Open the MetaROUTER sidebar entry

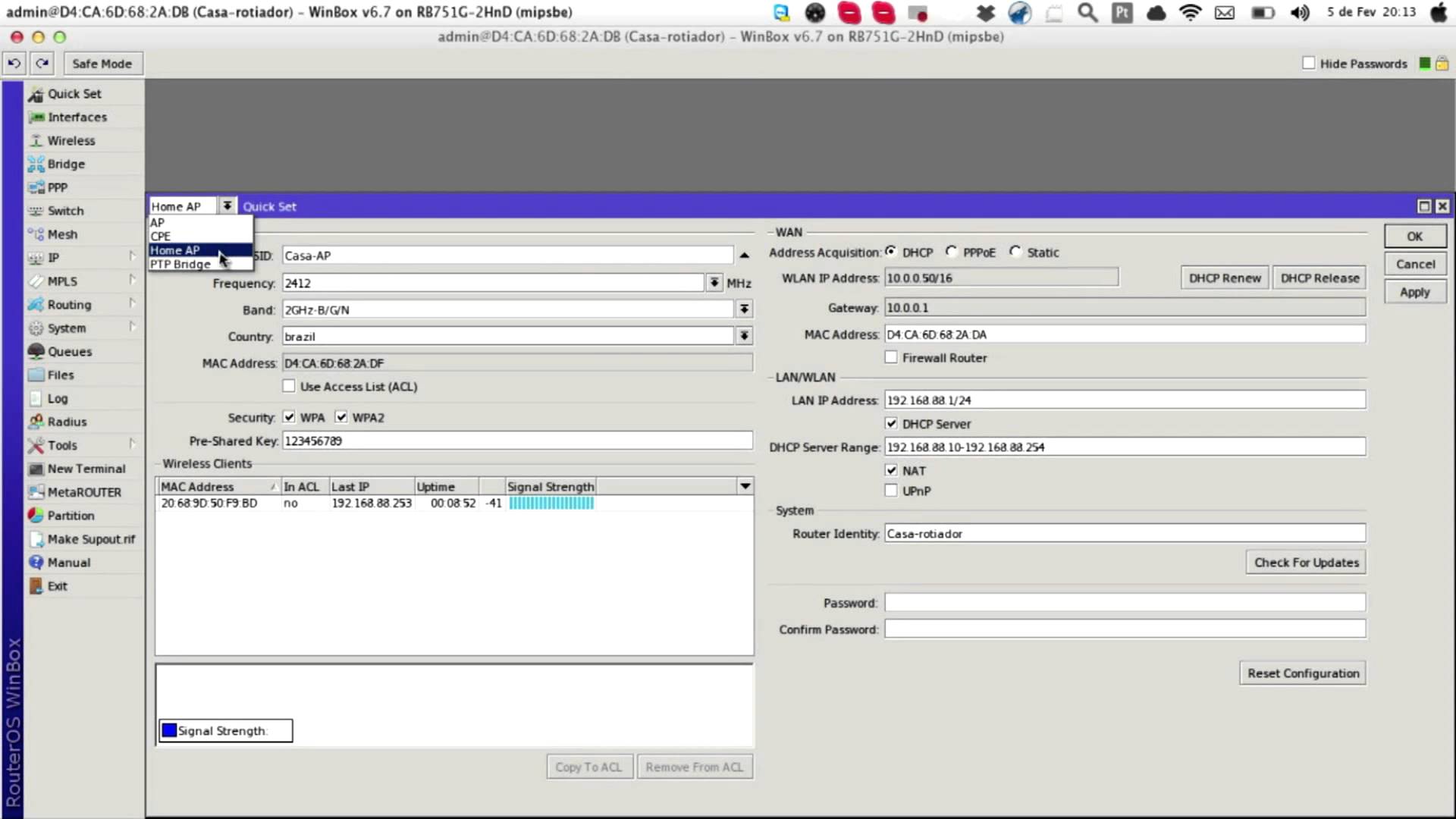point(83,492)
